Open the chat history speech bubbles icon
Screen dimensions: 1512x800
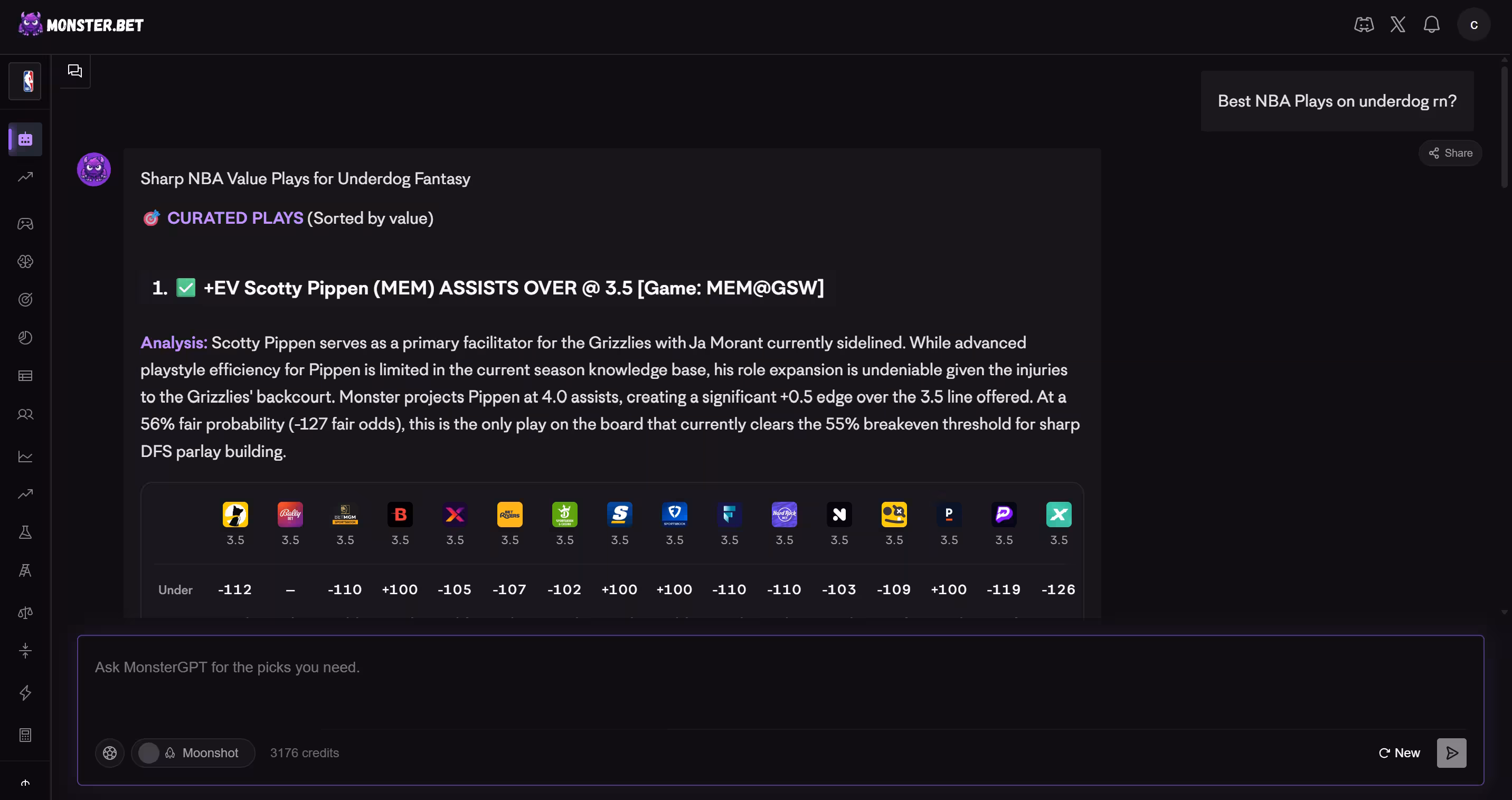pyautogui.click(x=75, y=71)
